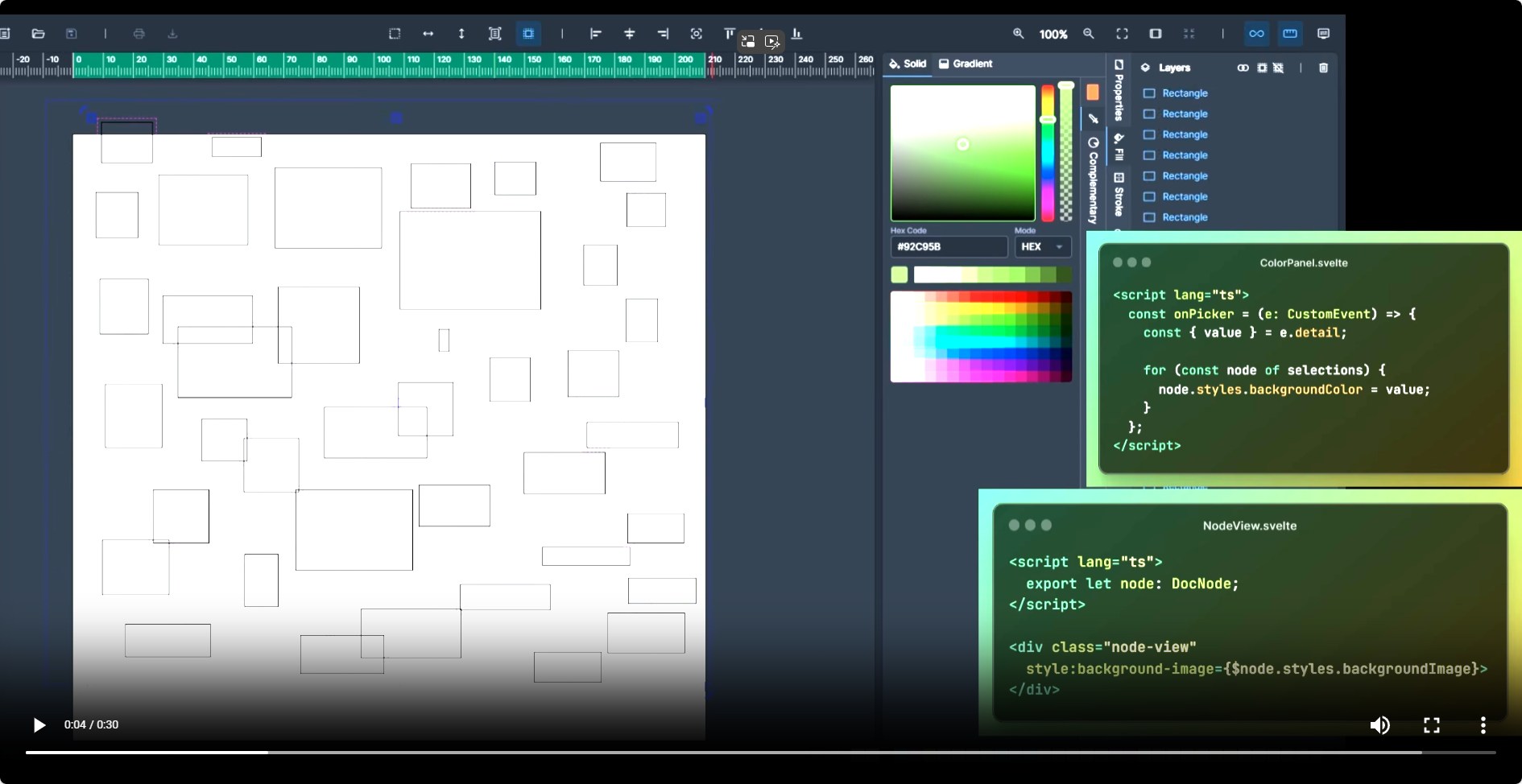Switch to the Solid fill tab
This screenshot has width=1522, height=784.
point(908,64)
